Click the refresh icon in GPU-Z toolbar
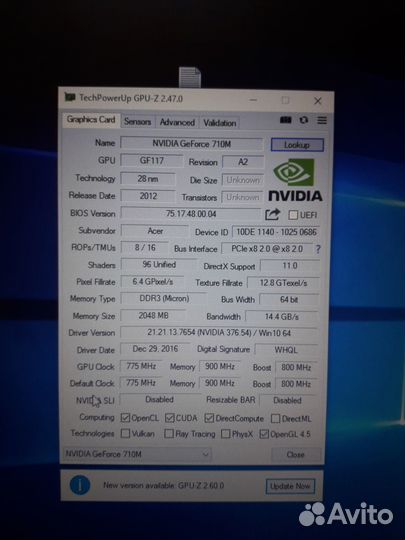This screenshot has width=405, height=540. (x=304, y=120)
